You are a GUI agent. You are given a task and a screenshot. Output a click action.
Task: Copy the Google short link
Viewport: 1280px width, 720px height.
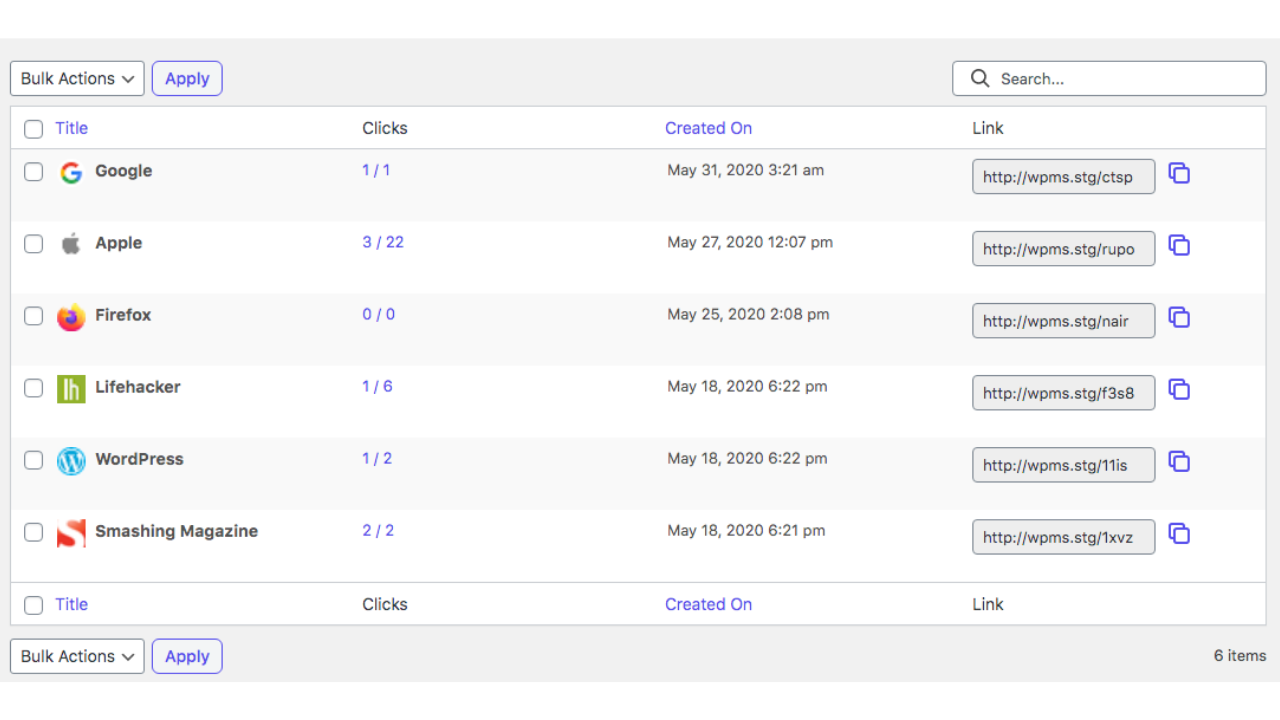tap(1179, 174)
